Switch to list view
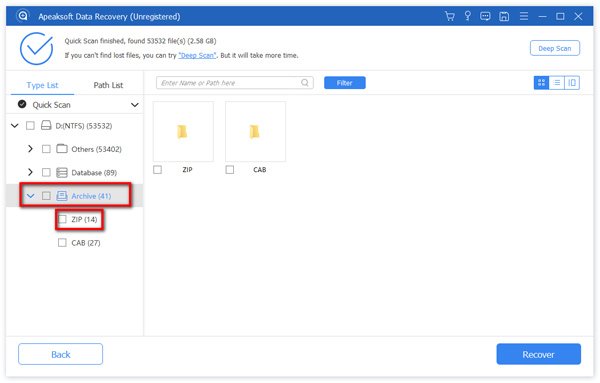Screen dimensions: 600x383 [556, 83]
